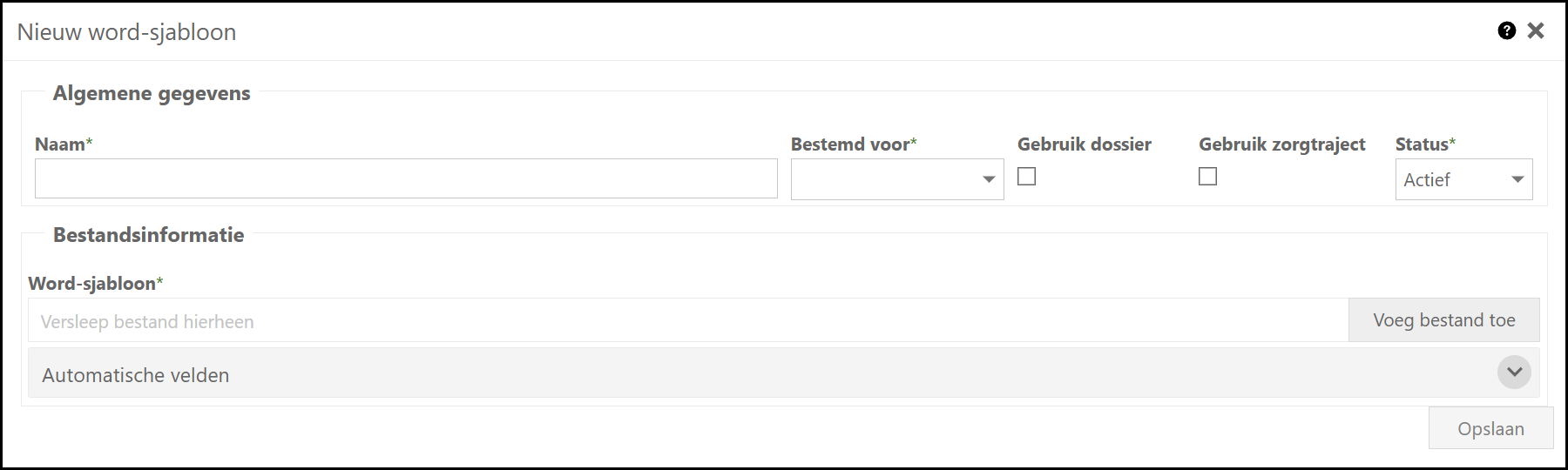Screen dimensions: 1568x470
Task: Click the Status dropdown arrow icon
Action: (1517, 179)
